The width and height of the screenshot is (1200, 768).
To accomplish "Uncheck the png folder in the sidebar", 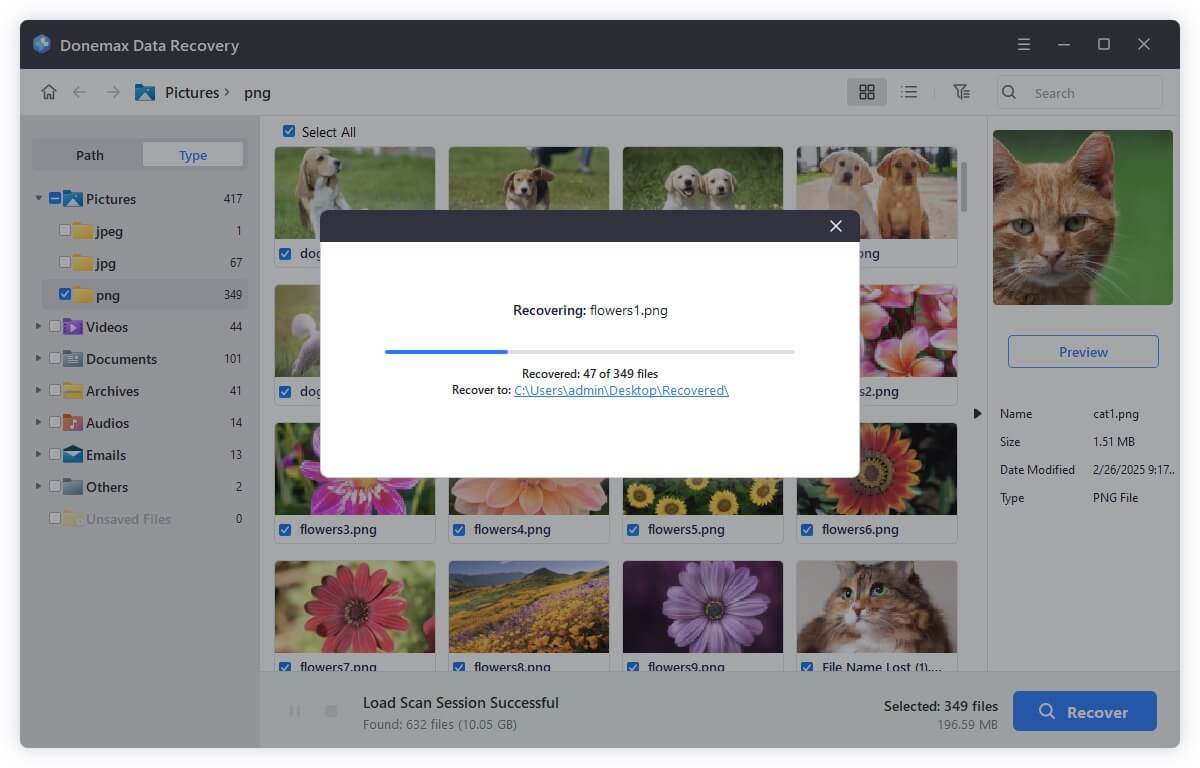I will pos(66,294).
